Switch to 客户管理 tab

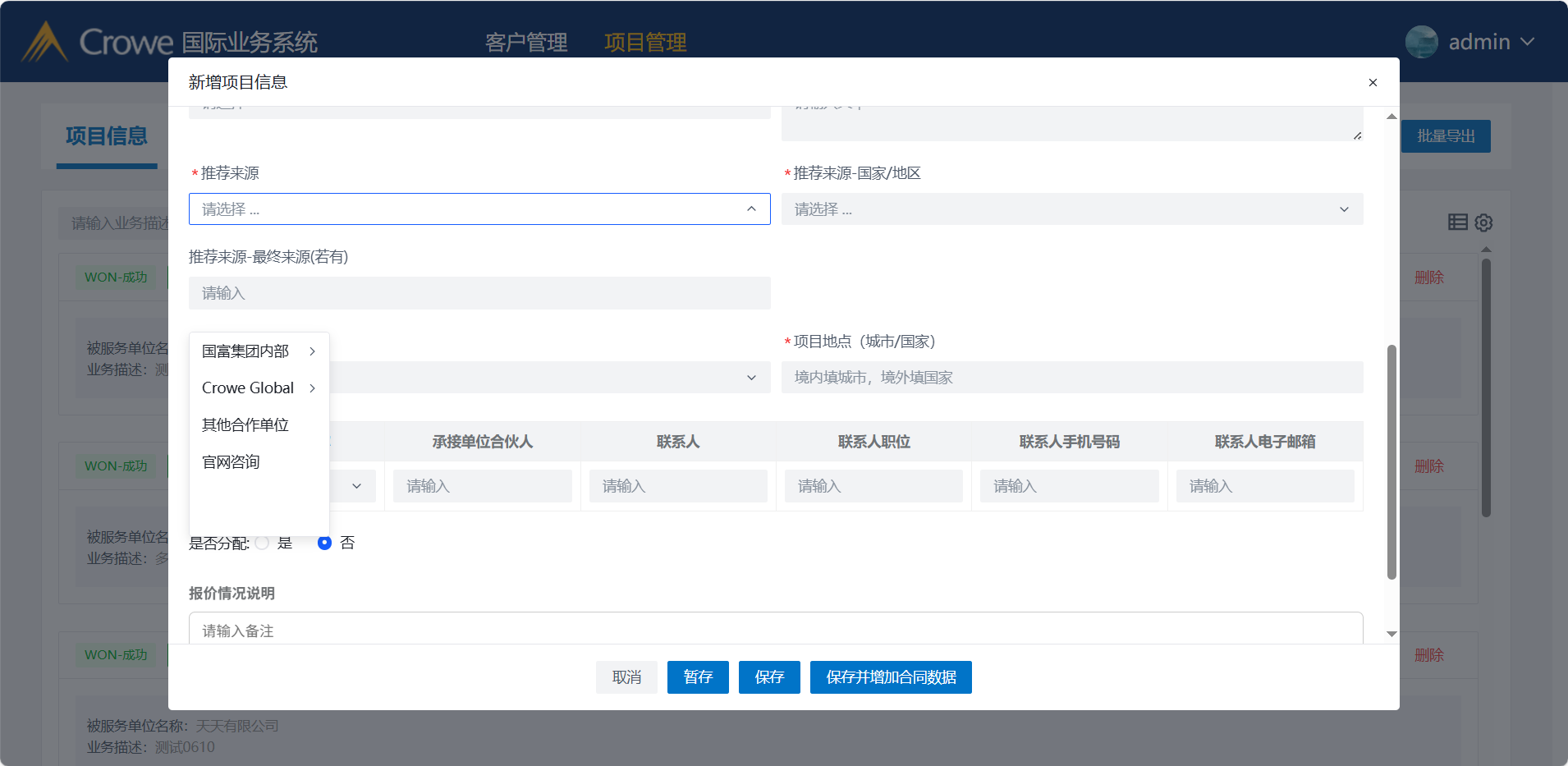(x=525, y=42)
